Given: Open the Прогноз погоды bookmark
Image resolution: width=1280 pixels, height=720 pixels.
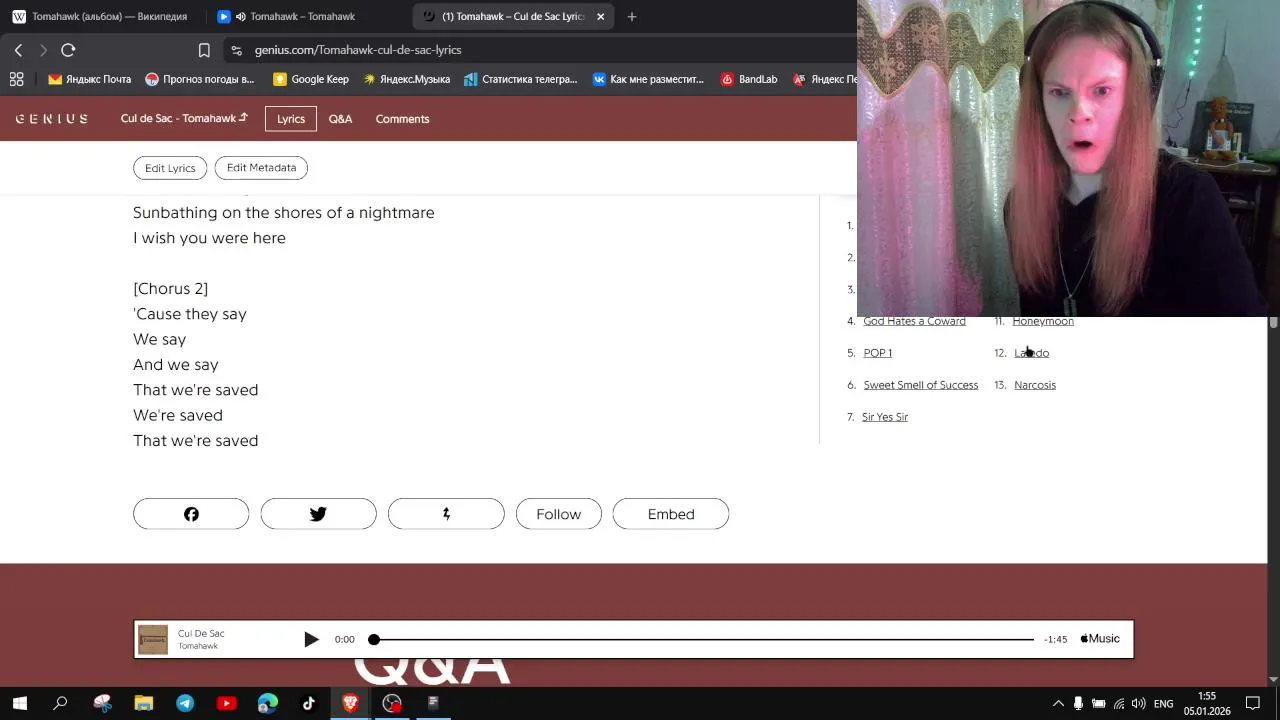Looking at the screenshot, I should [200, 79].
